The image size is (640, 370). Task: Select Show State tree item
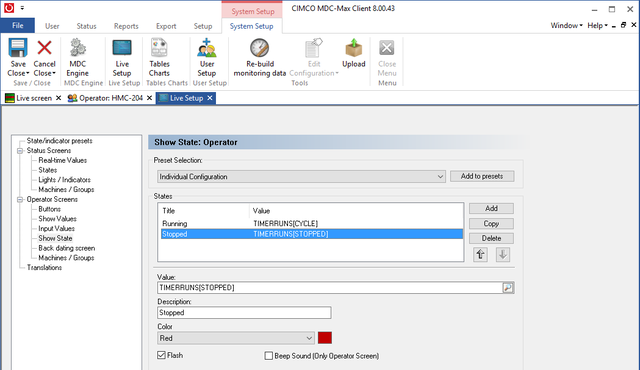point(56,239)
